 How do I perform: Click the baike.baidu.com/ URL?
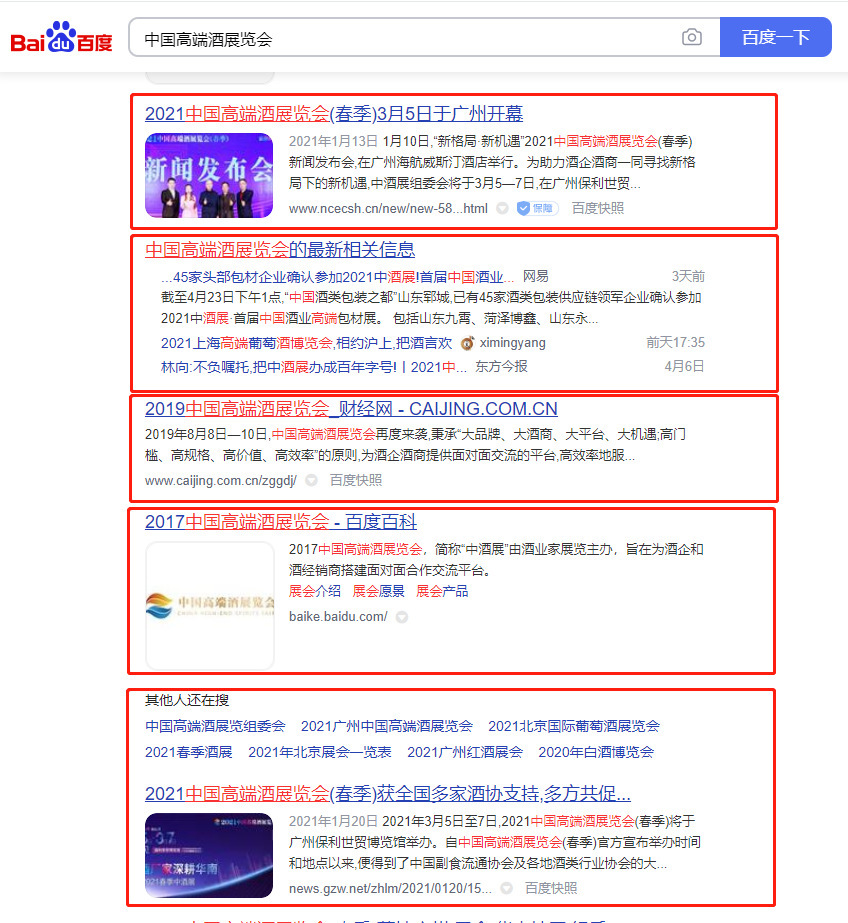coord(338,616)
